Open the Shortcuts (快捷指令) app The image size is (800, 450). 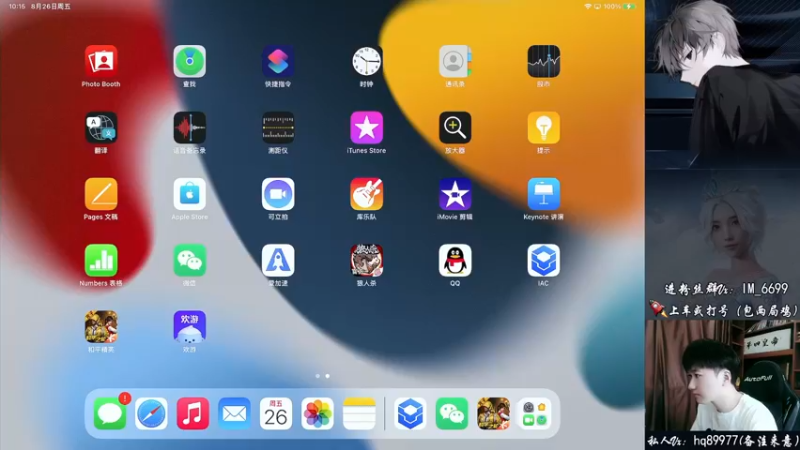[x=278, y=61]
